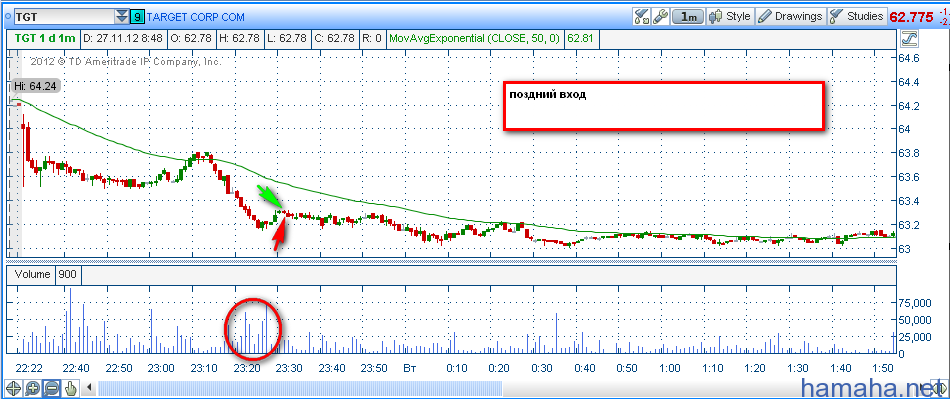Expand the TGT symbol dropdown arrow
The image size is (950, 399).
click(x=122, y=16)
